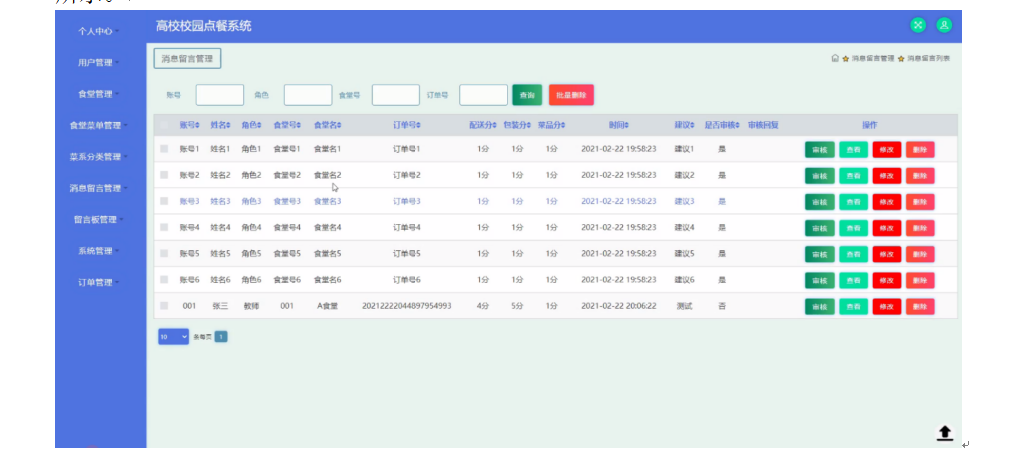Focus the 订单号 filter input field
The width and height of the screenshot is (1014, 453).
tap(483, 95)
